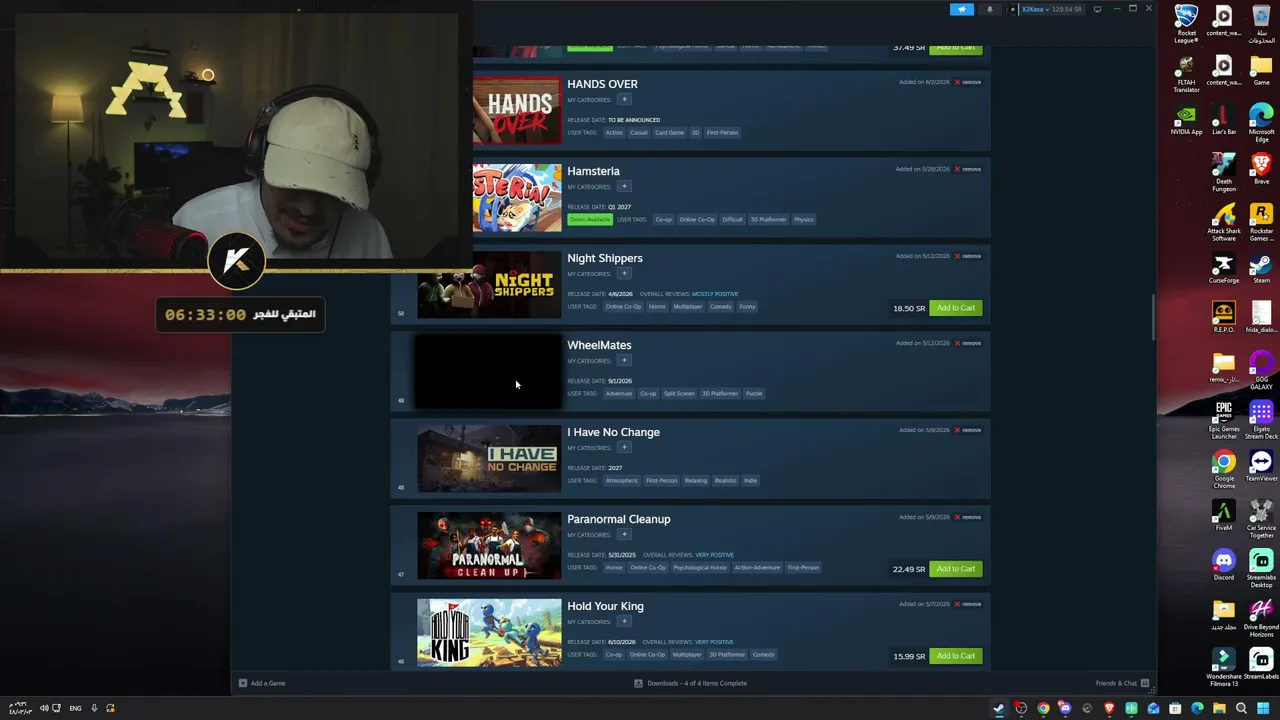
Task: Click the Steam wishlist scrollbar thumb
Action: coord(1154,317)
